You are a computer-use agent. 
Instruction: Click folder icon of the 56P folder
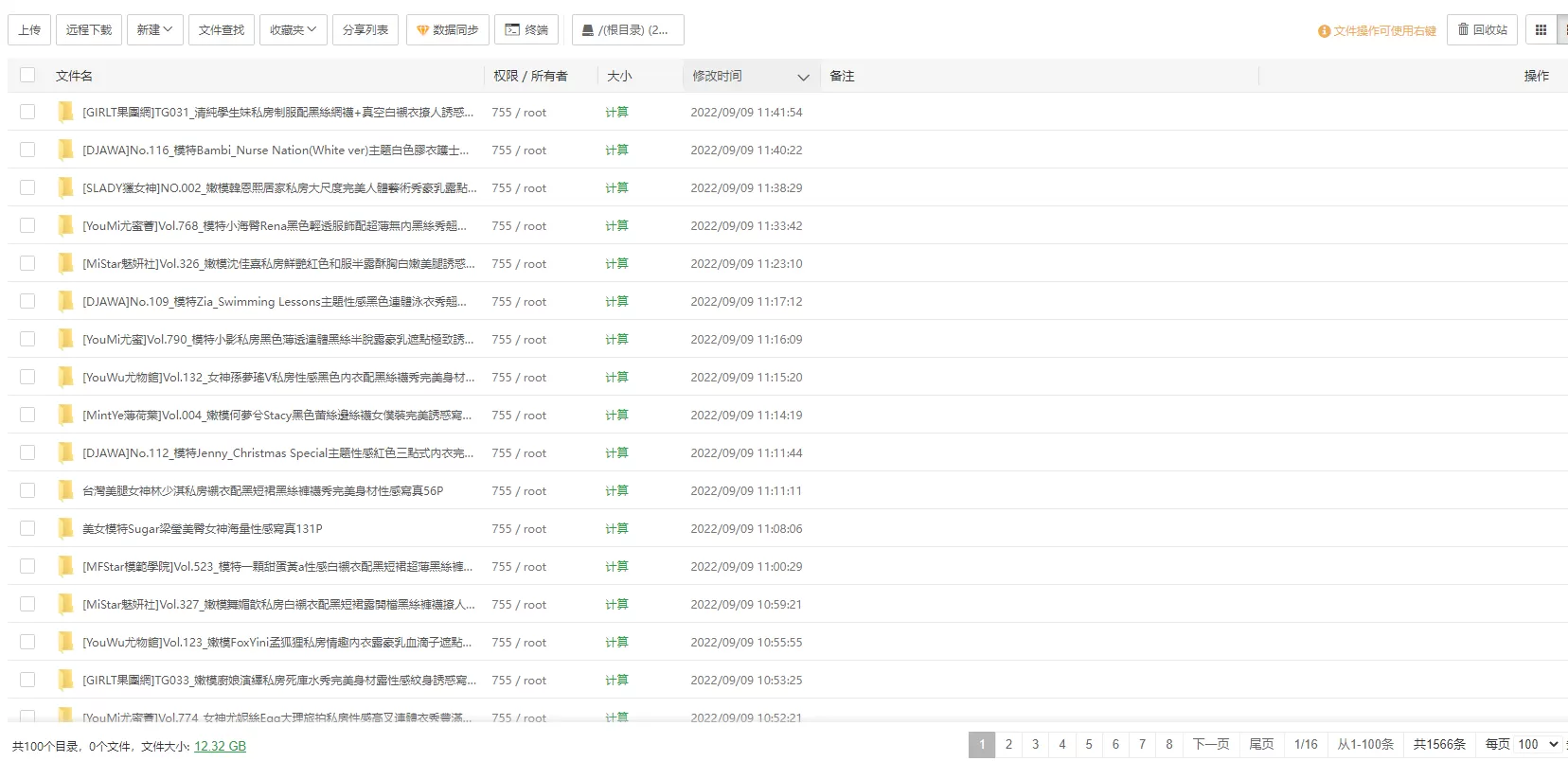pyautogui.click(x=65, y=490)
